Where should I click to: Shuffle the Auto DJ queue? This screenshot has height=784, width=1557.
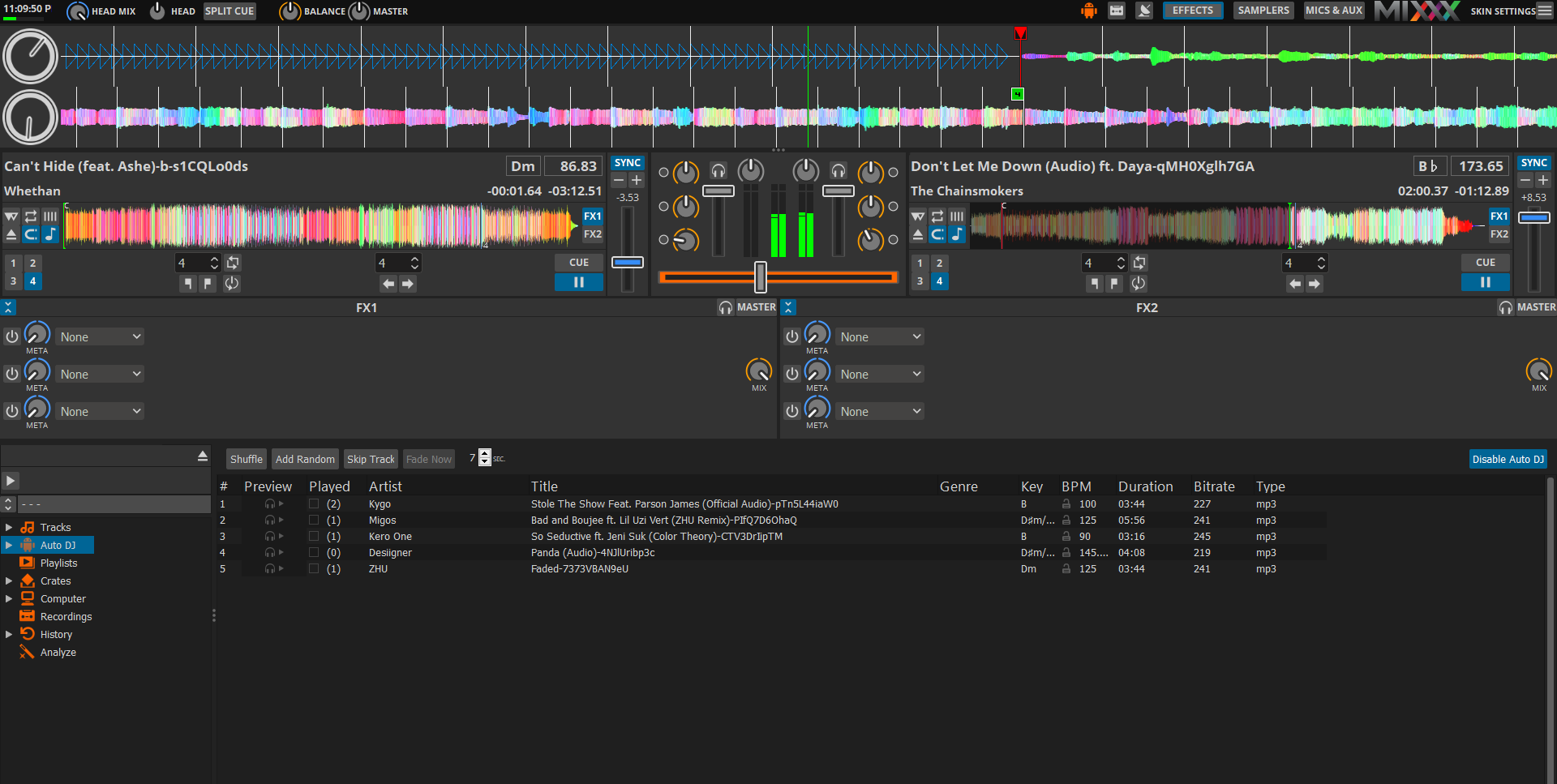[x=247, y=459]
